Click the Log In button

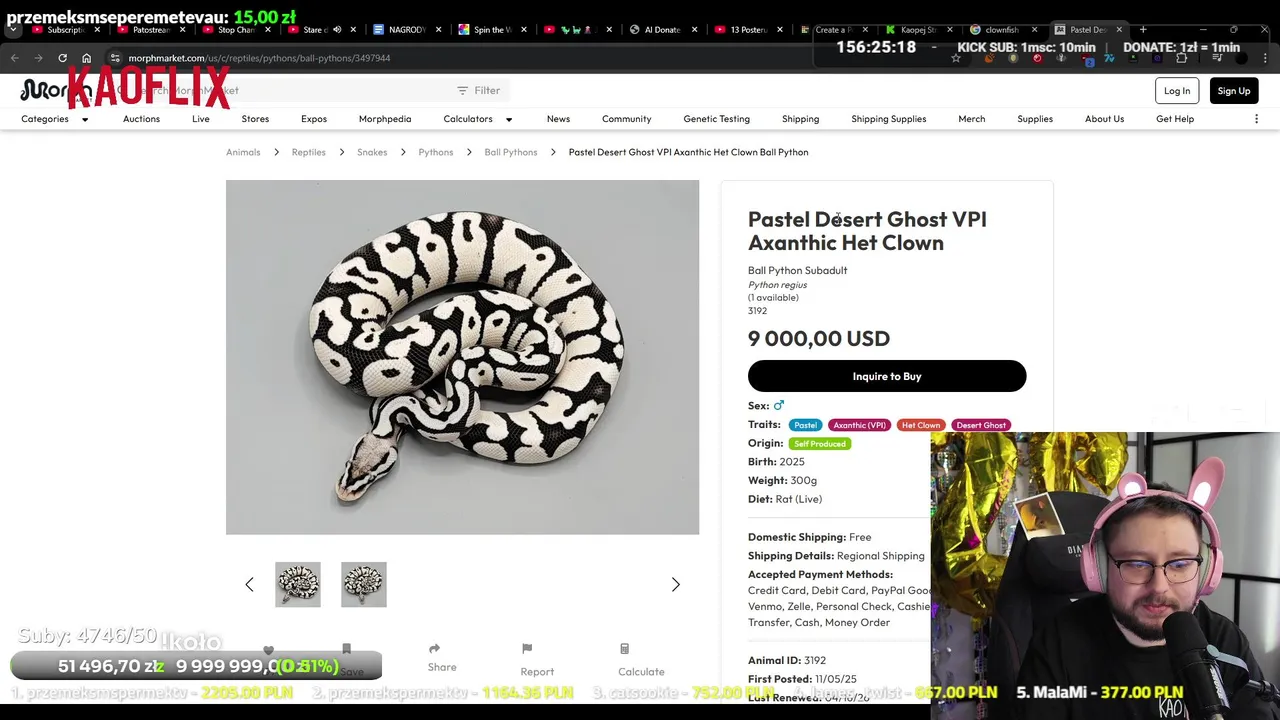coord(1177,91)
